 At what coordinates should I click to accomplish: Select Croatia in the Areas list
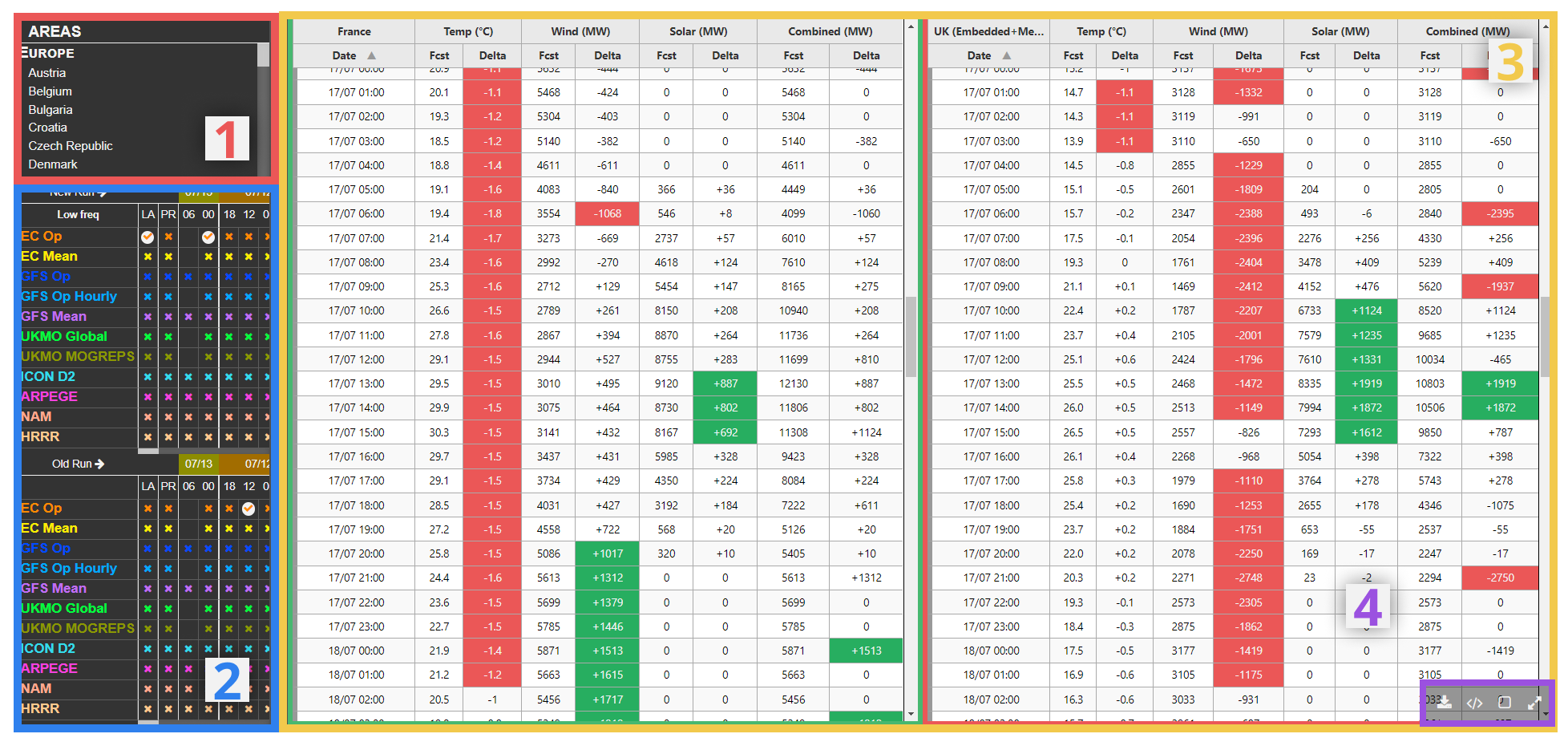point(48,128)
